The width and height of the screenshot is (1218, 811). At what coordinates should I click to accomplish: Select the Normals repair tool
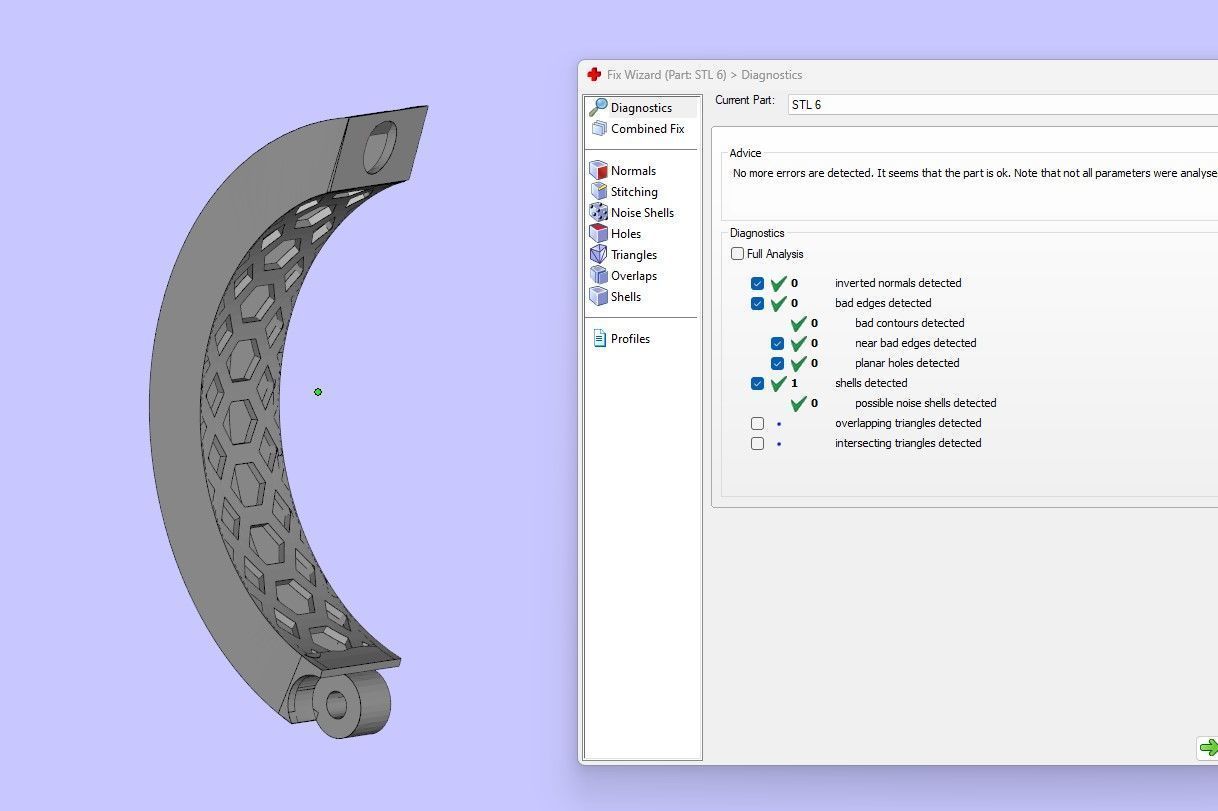[633, 170]
